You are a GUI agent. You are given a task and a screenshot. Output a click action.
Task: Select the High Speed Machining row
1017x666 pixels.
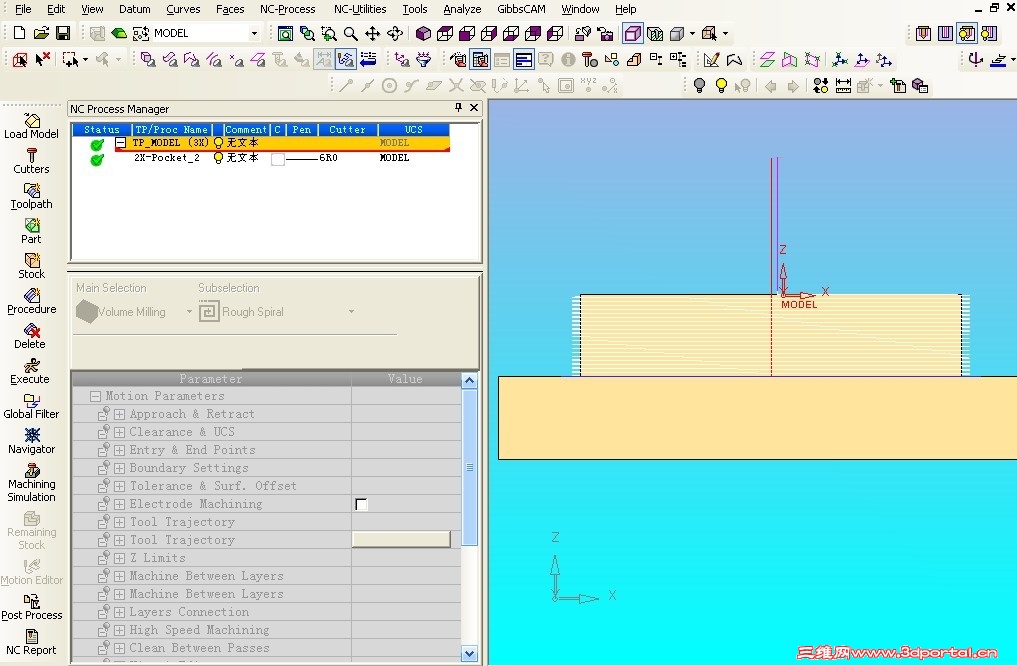pyautogui.click(x=267, y=630)
